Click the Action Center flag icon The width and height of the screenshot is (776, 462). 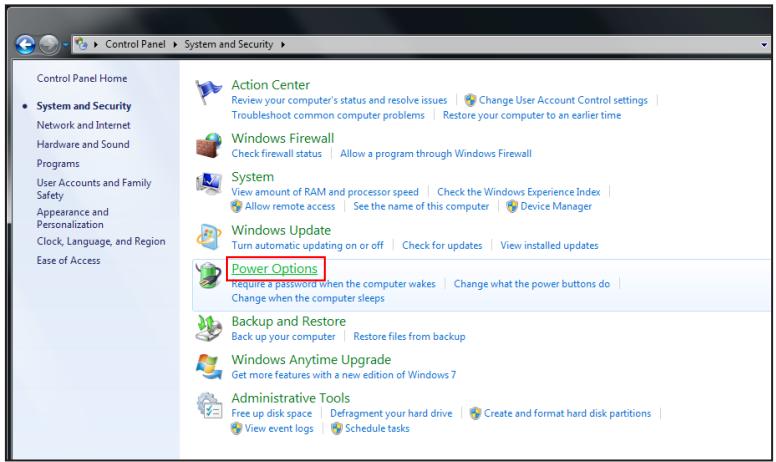(x=208, y=92)
